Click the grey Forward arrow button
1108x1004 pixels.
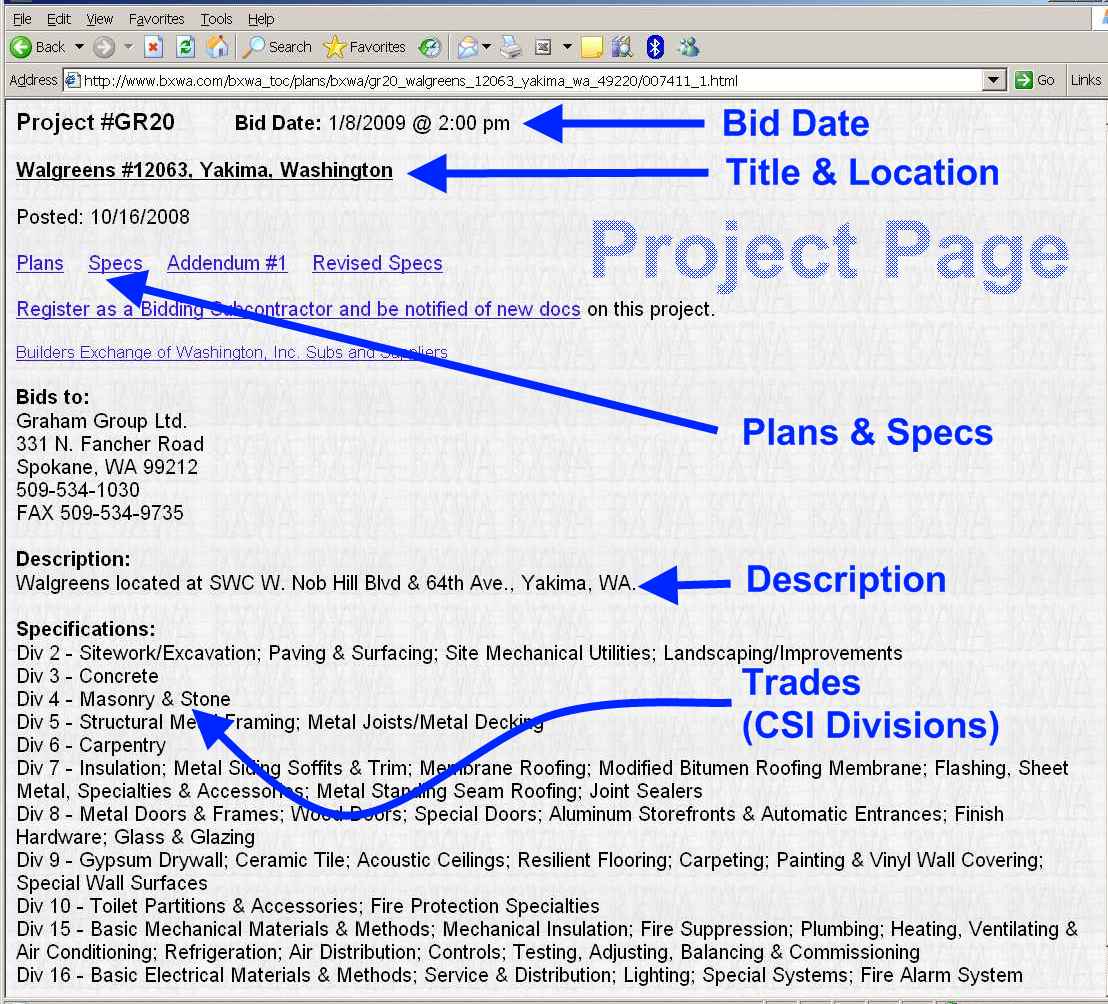(x=104, y=47)
